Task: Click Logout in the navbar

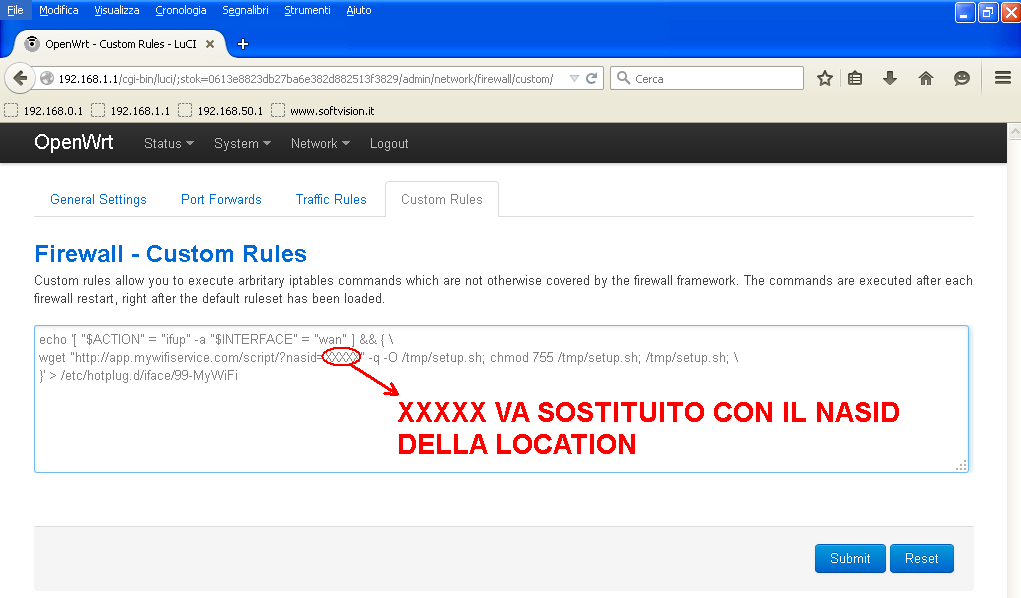Action: [x=389, y=143]
